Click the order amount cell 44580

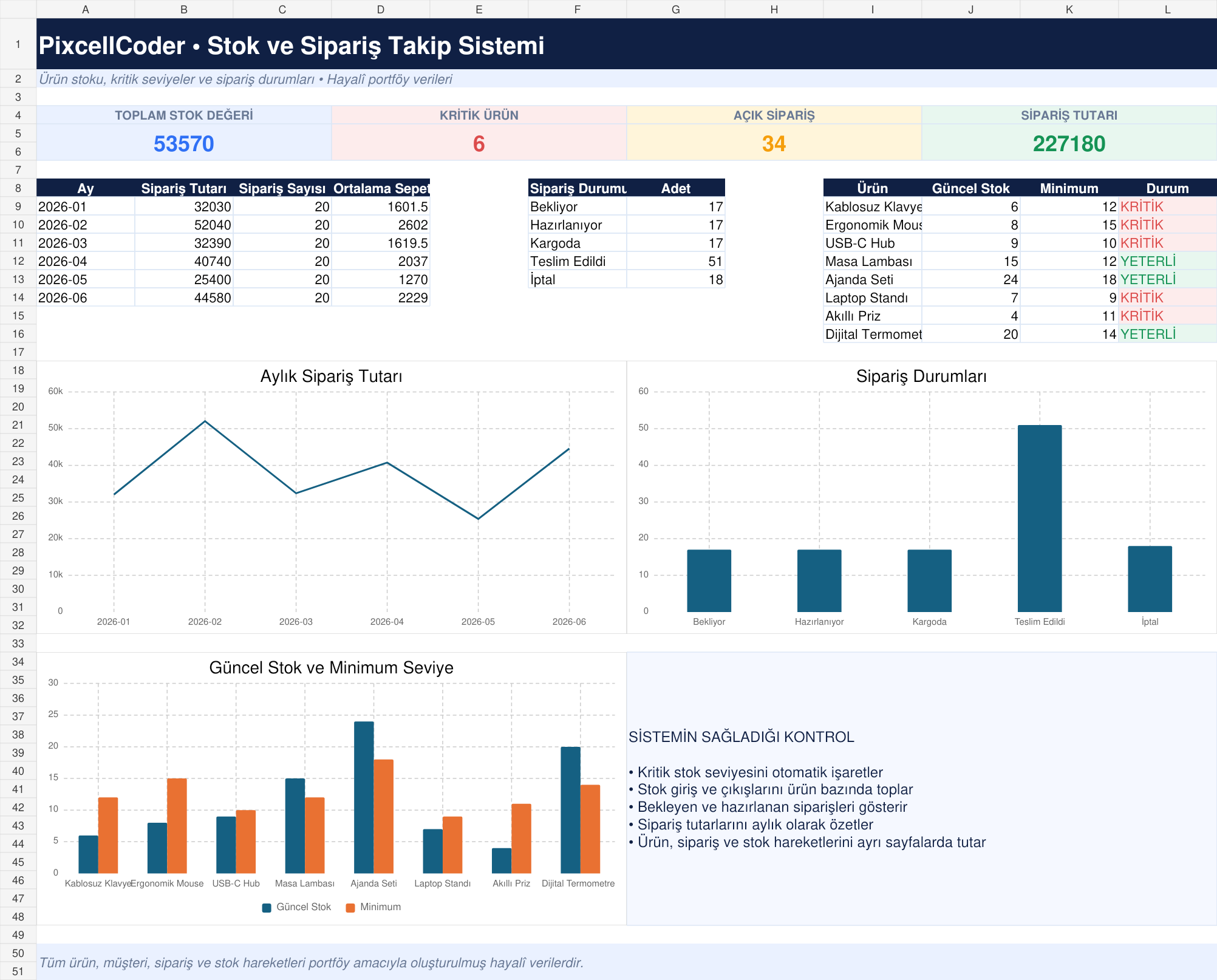click(x=184, y=298)
